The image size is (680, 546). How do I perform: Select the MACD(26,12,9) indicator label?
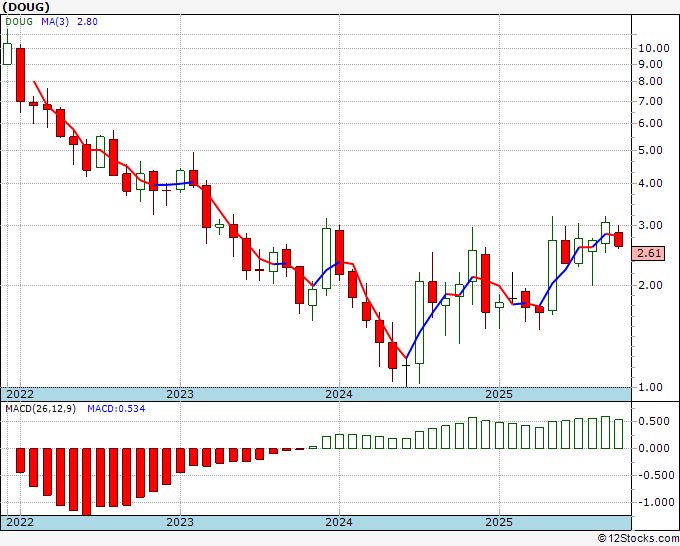(42, 408)
